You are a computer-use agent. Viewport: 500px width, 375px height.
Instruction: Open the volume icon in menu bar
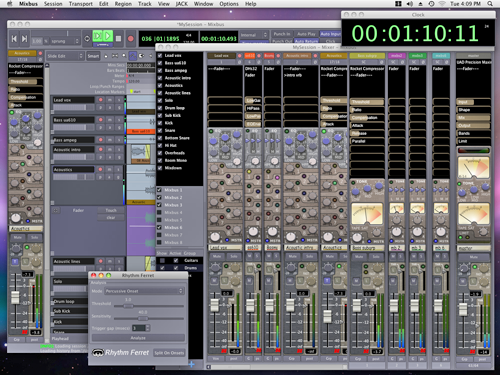409,4
